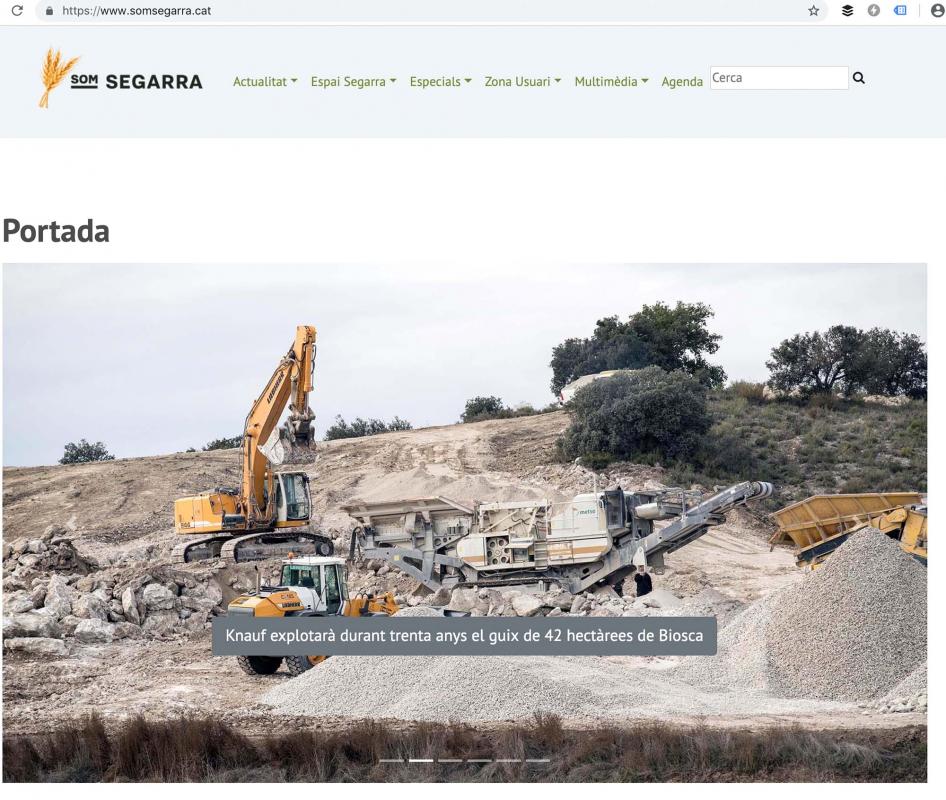Image resolution: width=946 pixels, height=800 pixels.
Task: Open the stacked layers browser extension
Action: pos(848,11)
